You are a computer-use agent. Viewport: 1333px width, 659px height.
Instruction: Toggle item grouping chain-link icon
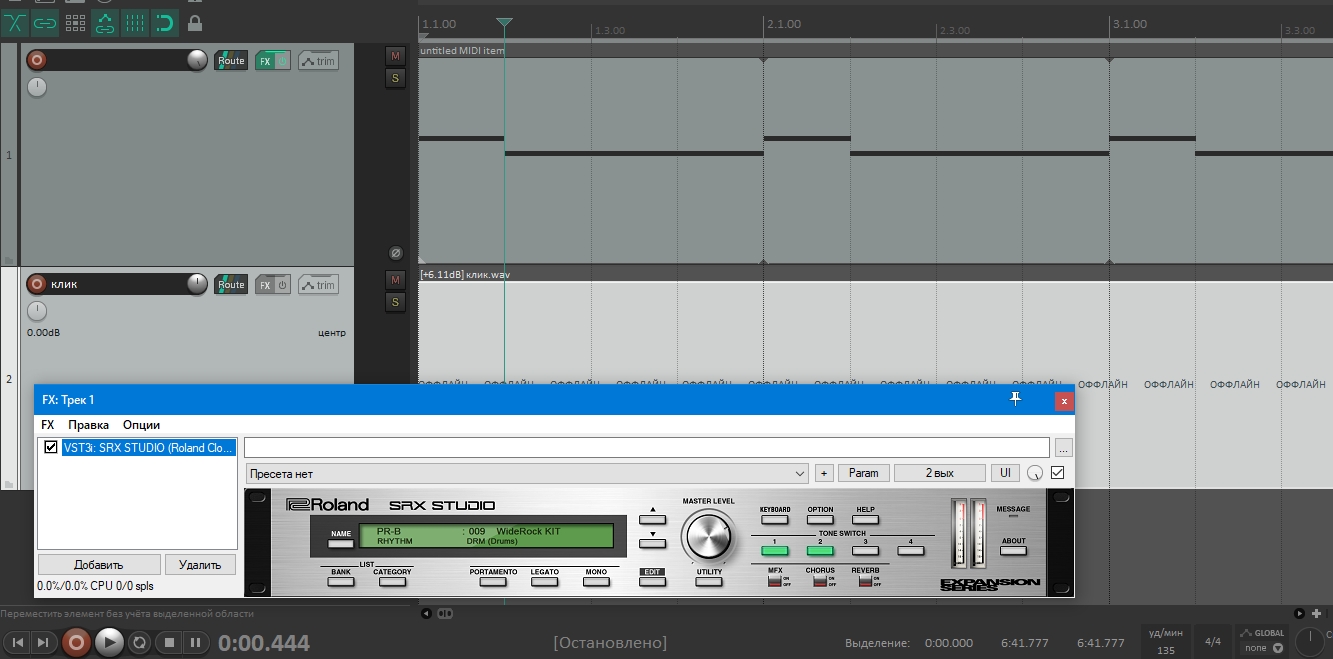tap(44, 21)
